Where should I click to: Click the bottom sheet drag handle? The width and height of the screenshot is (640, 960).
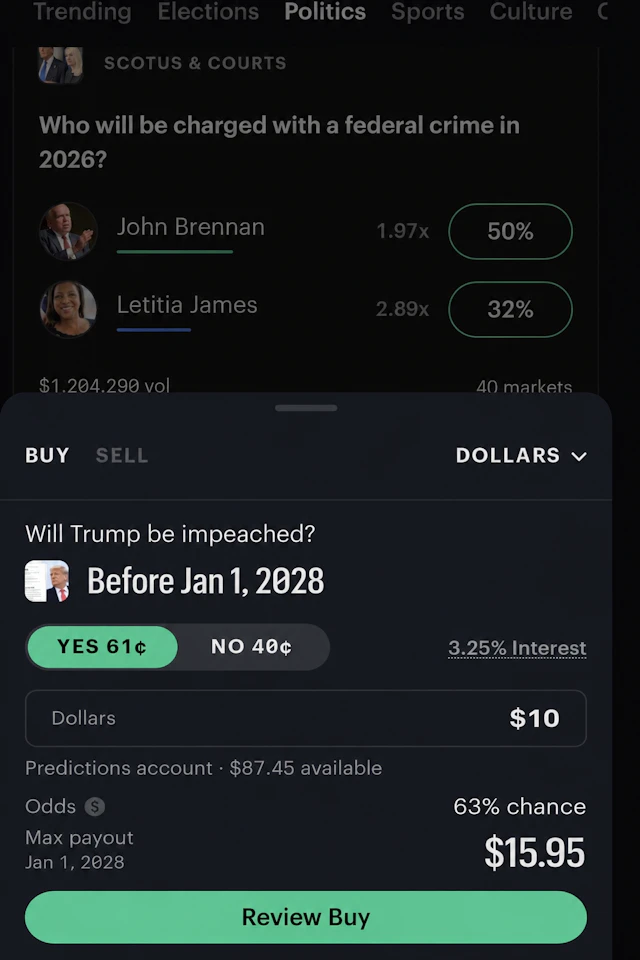click(306, 408)
